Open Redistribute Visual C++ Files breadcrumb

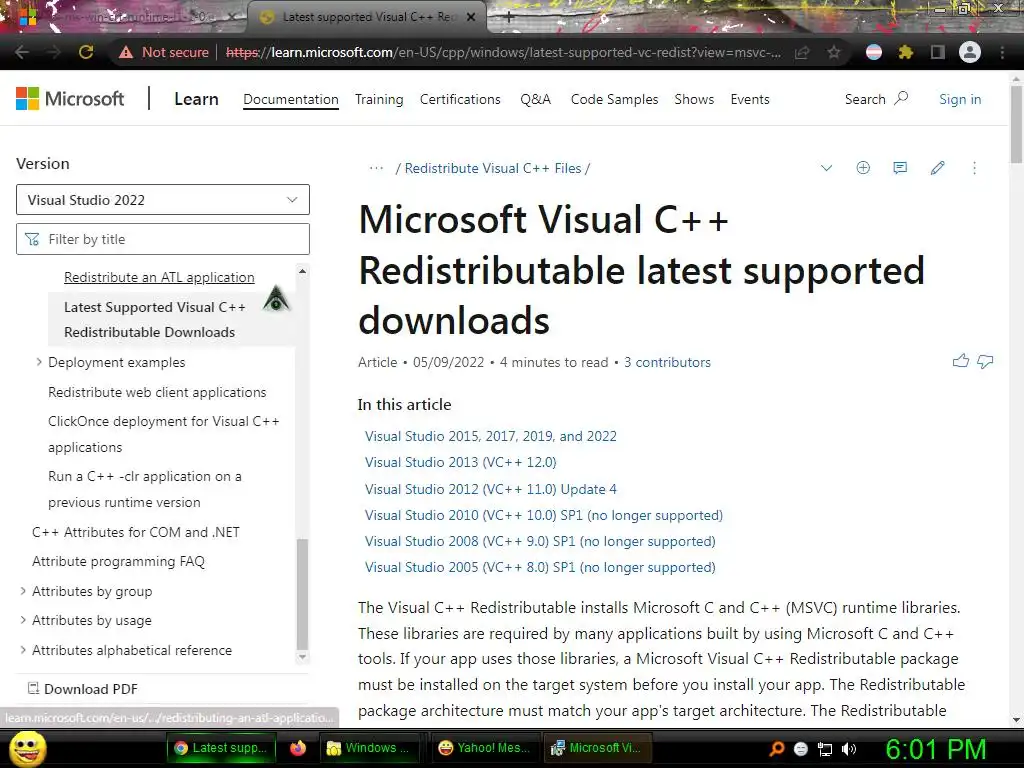493,168
